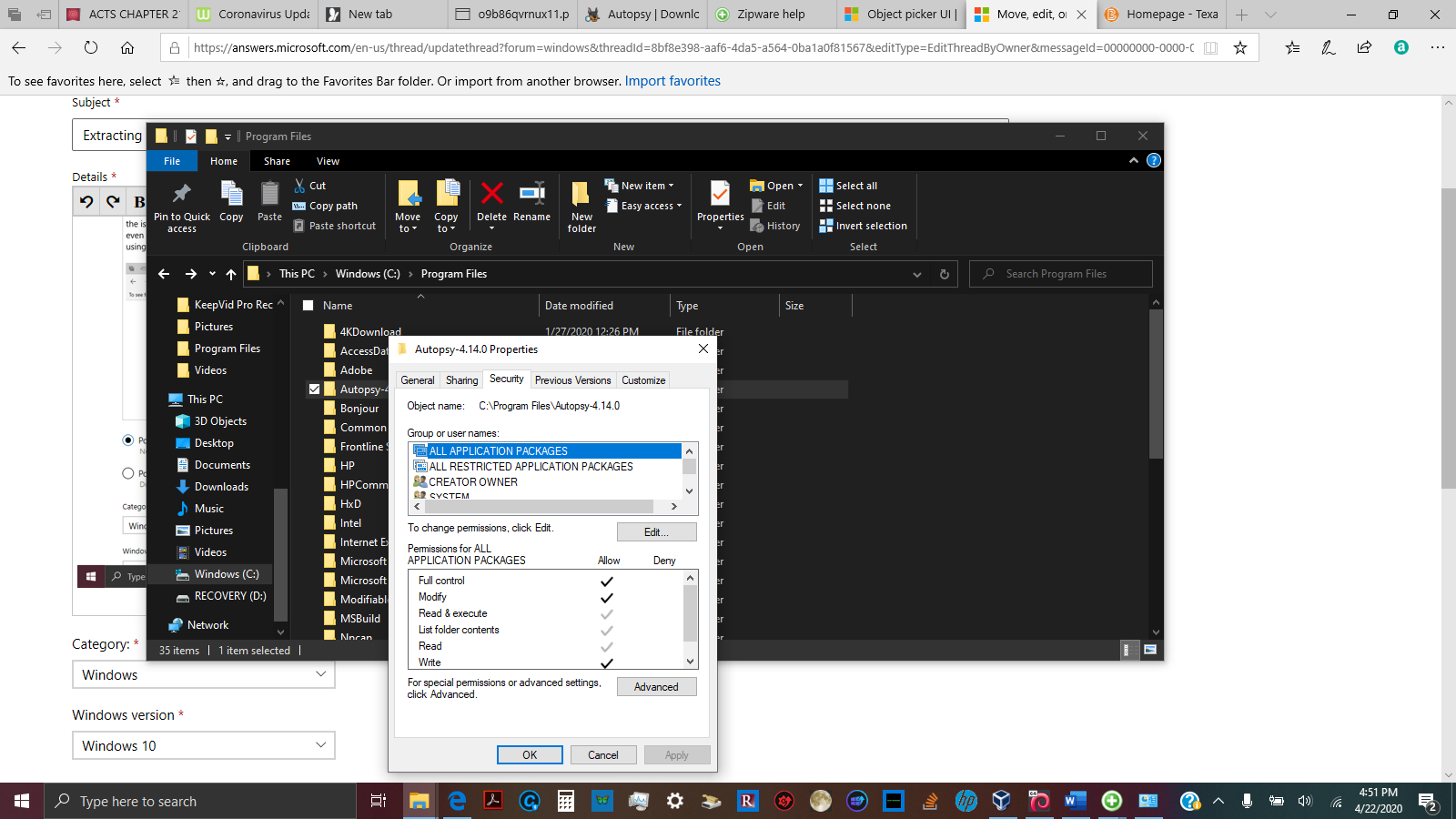
Task: Open Word from the taskbar
Action: coord(1075,801)
